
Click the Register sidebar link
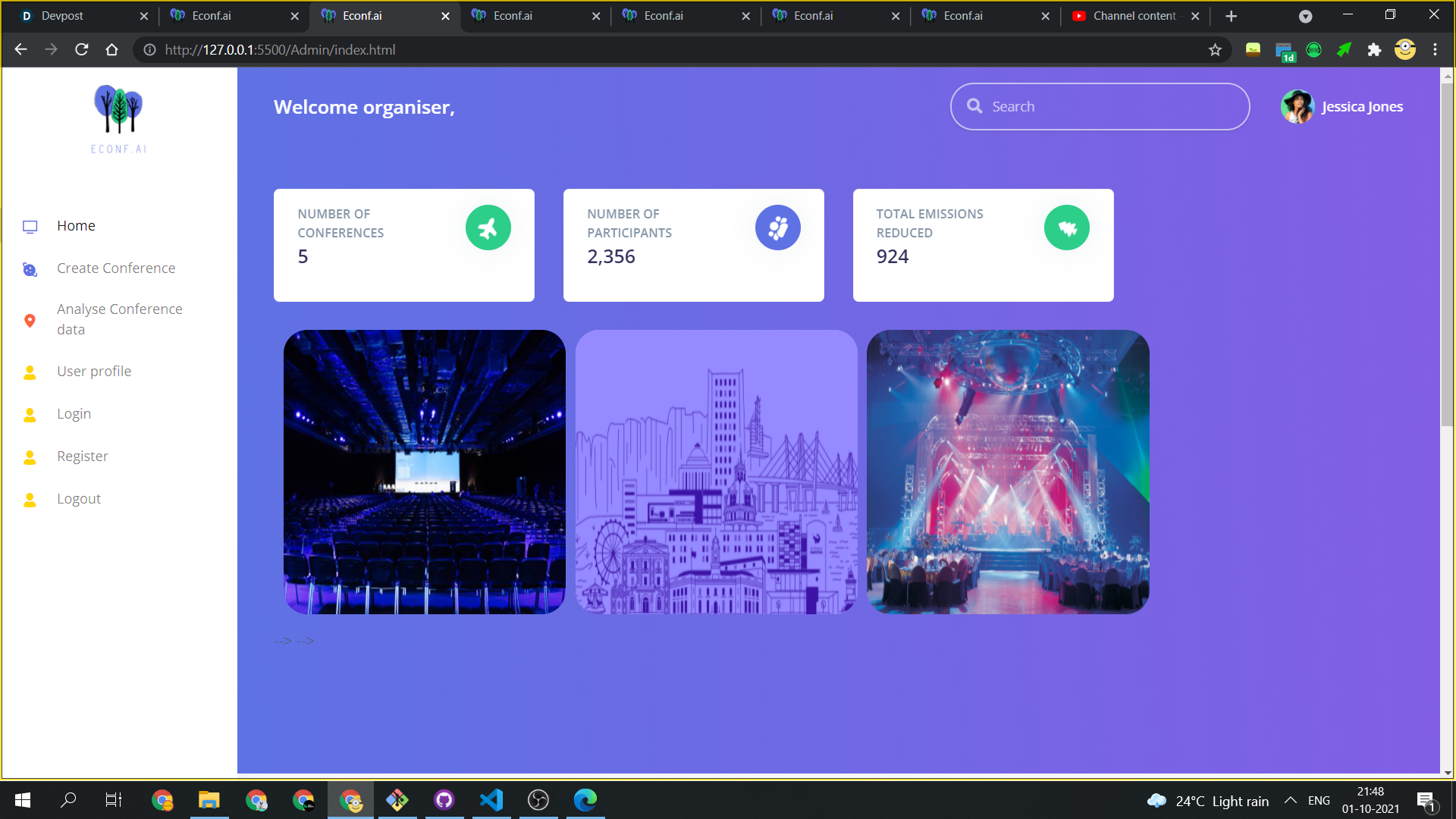[82, 456]
